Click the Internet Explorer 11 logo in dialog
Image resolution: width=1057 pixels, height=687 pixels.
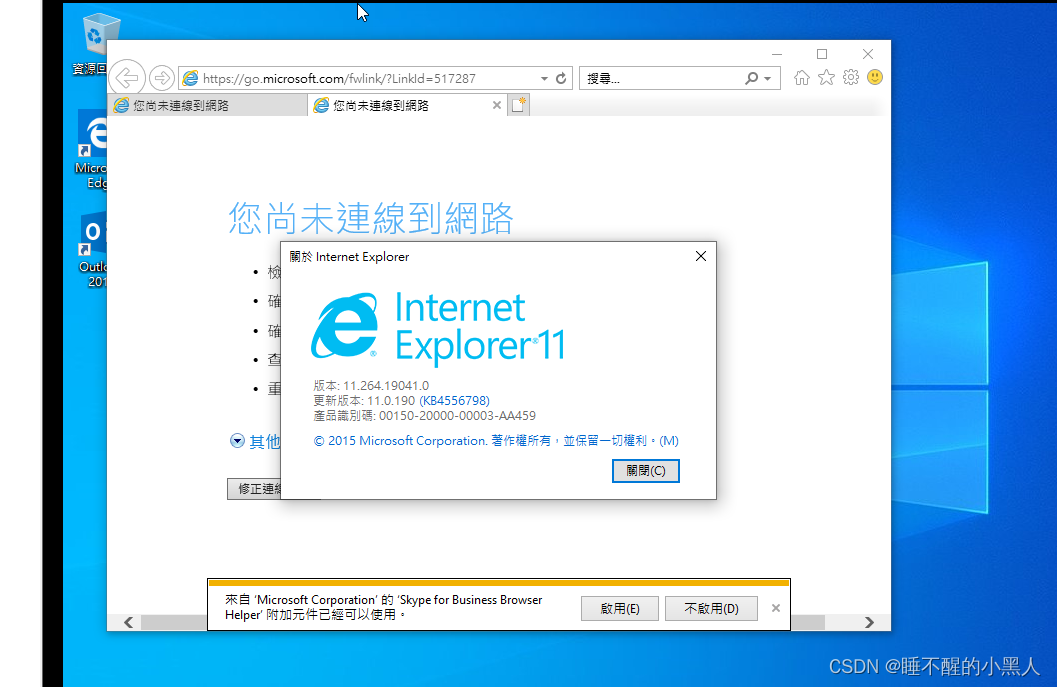click(x=437, y=328)
